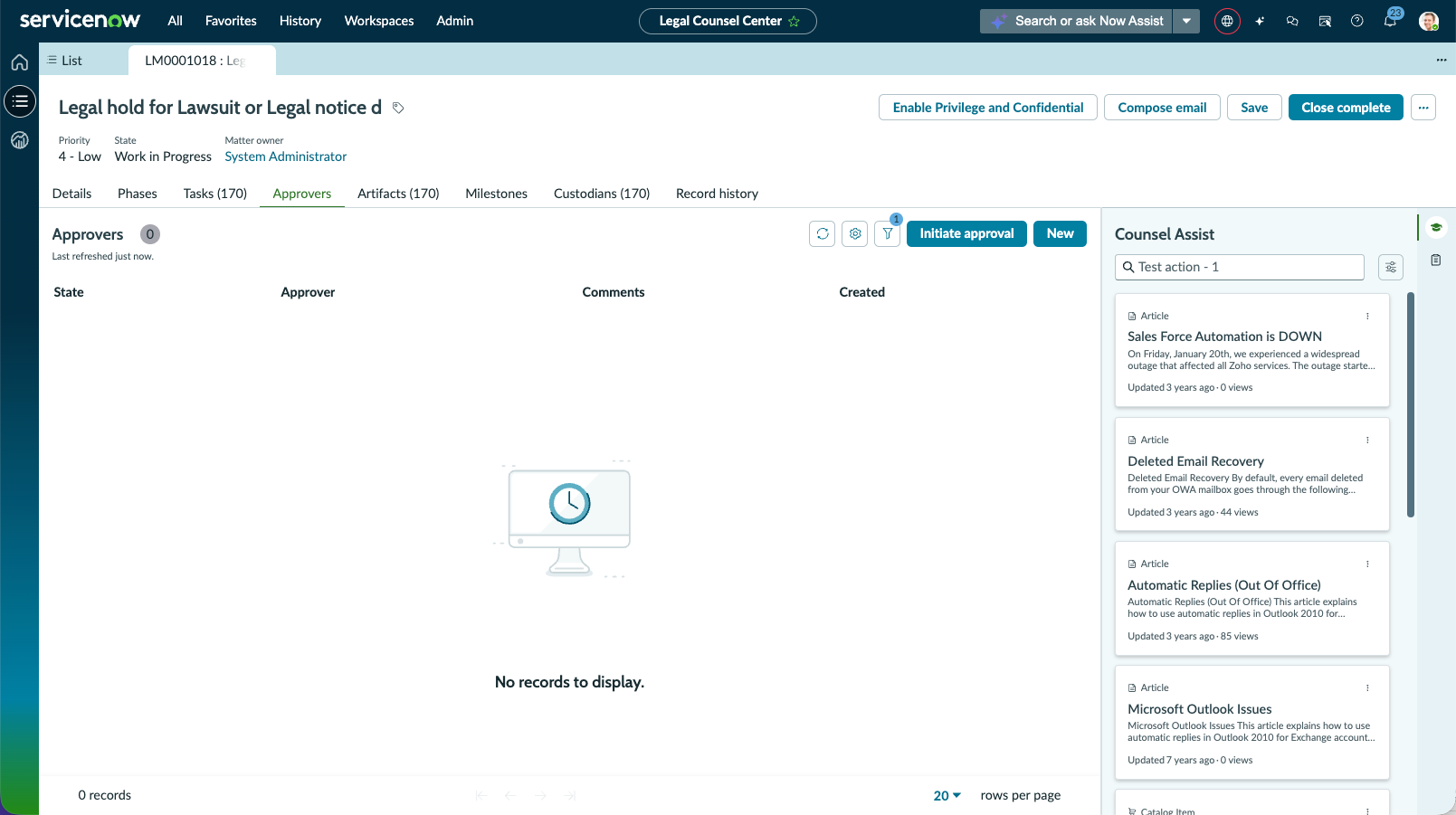The image size is (1456, 815).
Task: Go to the List tab
Action: (x=65, y=61)
